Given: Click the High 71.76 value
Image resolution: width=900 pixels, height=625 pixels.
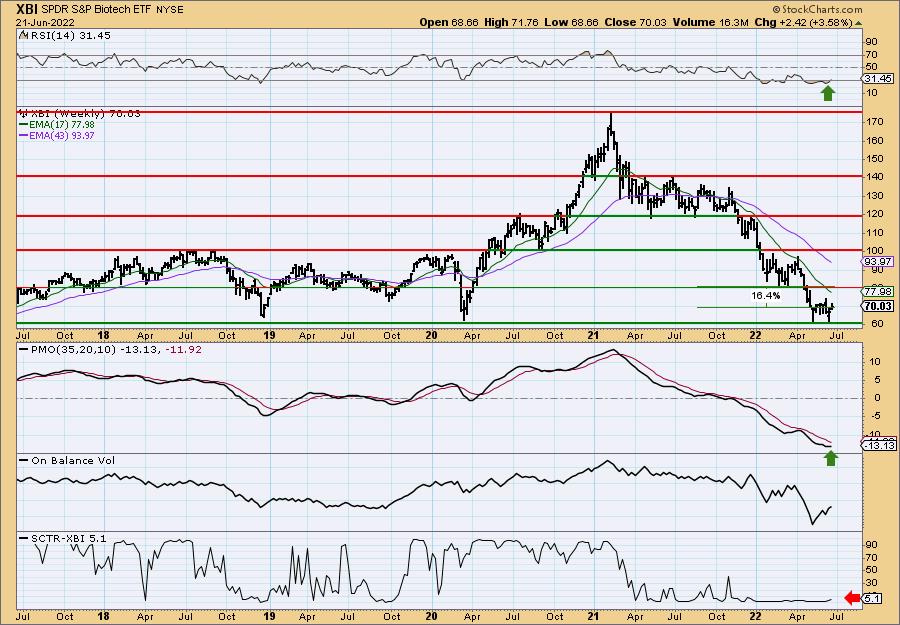Looking at the screenshot, I should pos(513,22).
